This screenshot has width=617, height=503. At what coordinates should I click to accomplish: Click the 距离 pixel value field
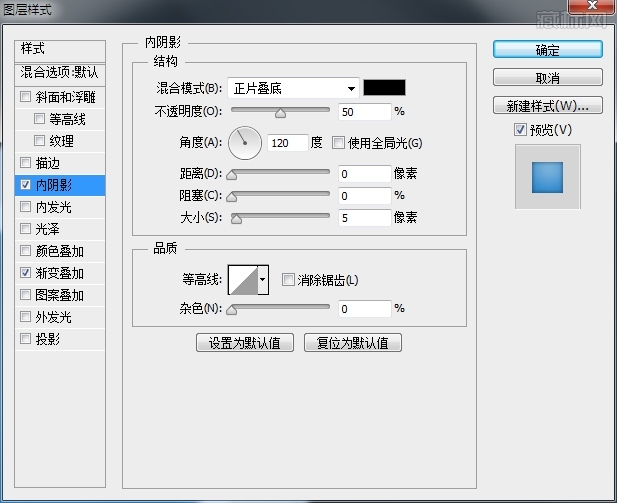click(364, 174)
